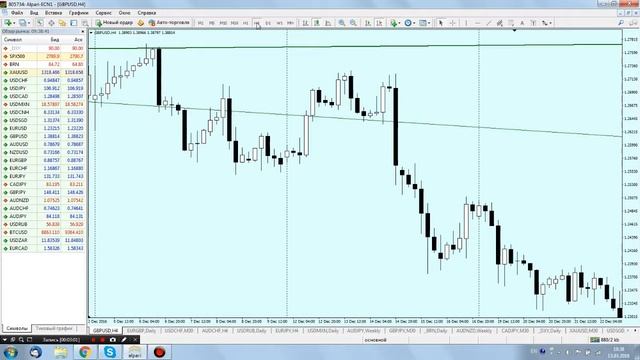The height and width of the screenshot is (360, 640).
Task: Select the text 'A' drawing tool
Action: (522, 23)
